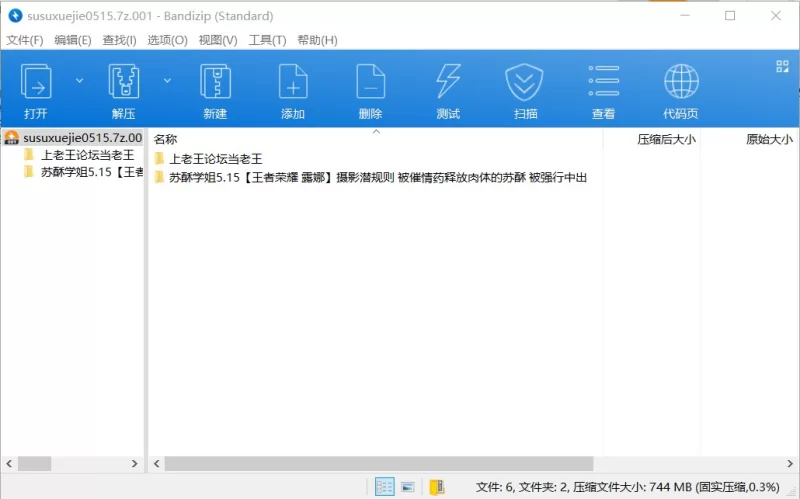Open the View (查看) list icon
Viewport: 800px width, 499px height.
(604, 81)
